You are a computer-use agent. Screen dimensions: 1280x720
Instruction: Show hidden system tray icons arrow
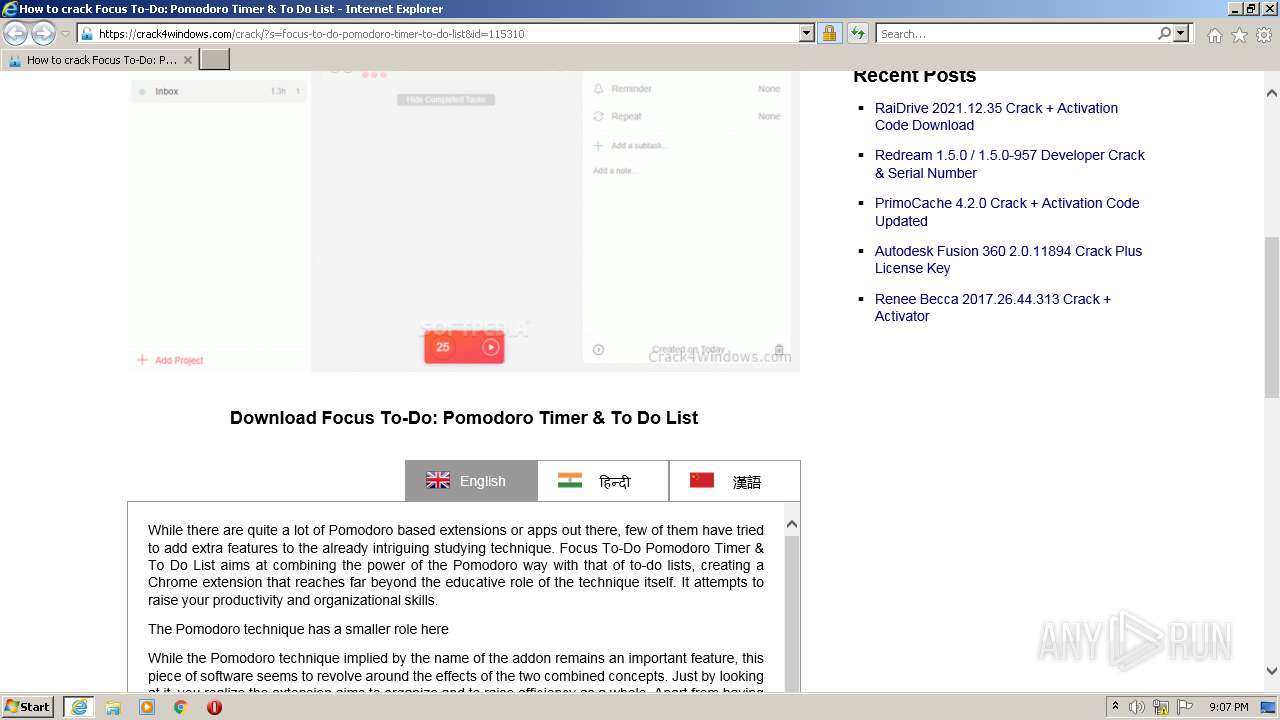1116,707
